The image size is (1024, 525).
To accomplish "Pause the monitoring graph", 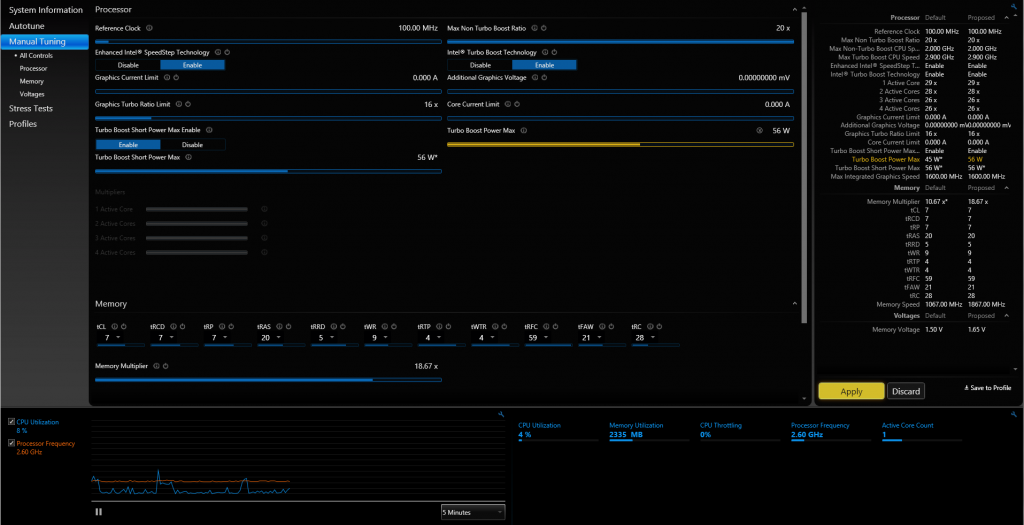I will tap(98, 511).
